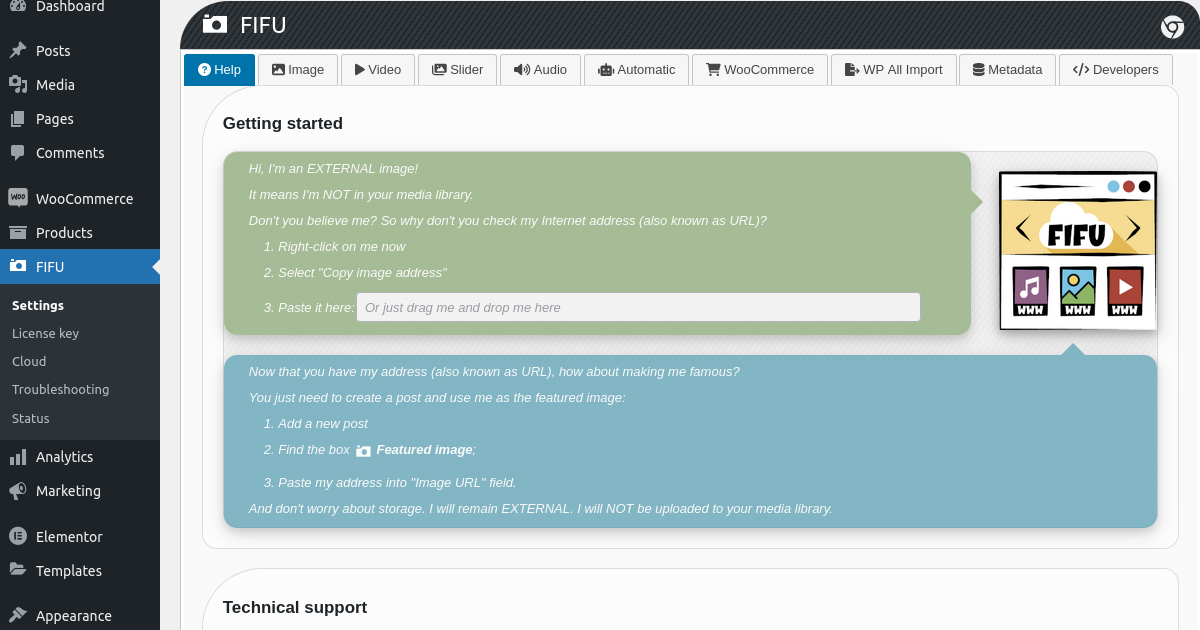The height and width of the screenshot is (630, 1200).
Task: Open FIFU Settings submenu link
Action: 38,306
